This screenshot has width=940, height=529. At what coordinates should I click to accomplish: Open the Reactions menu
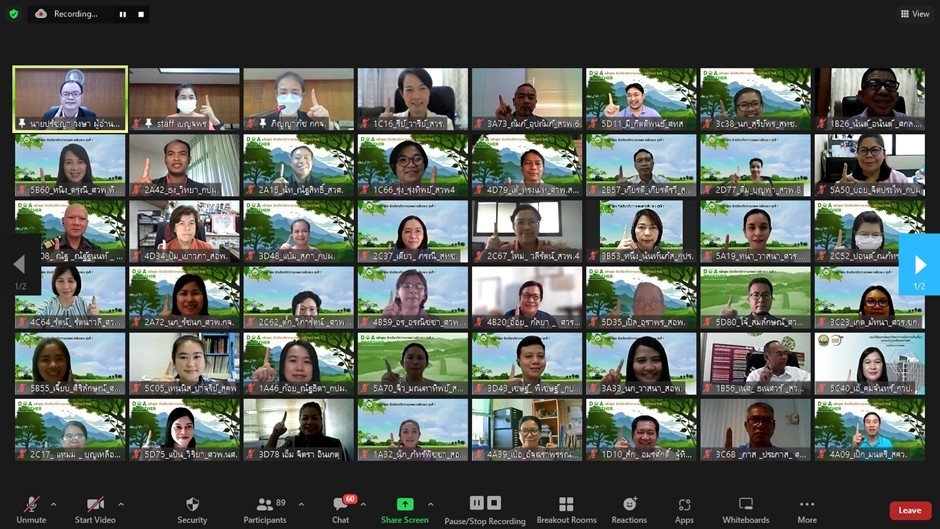tap(629, 510)
